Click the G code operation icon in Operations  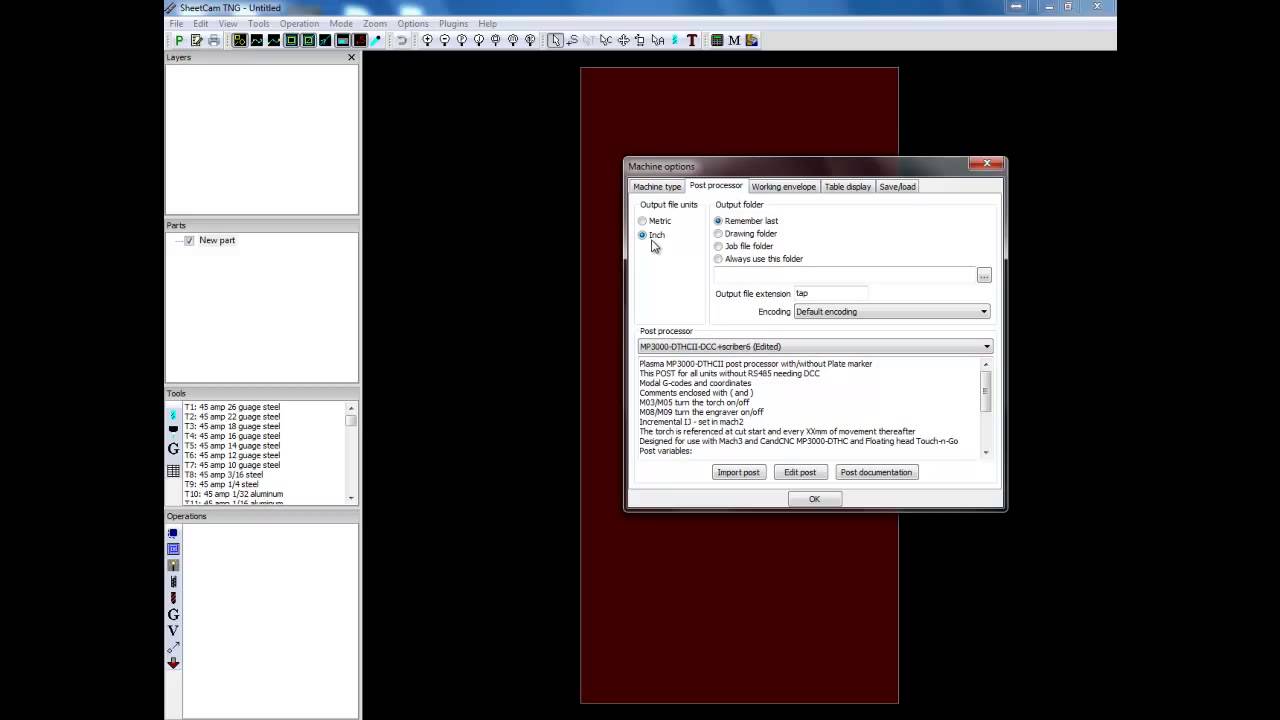pos(173,614)
